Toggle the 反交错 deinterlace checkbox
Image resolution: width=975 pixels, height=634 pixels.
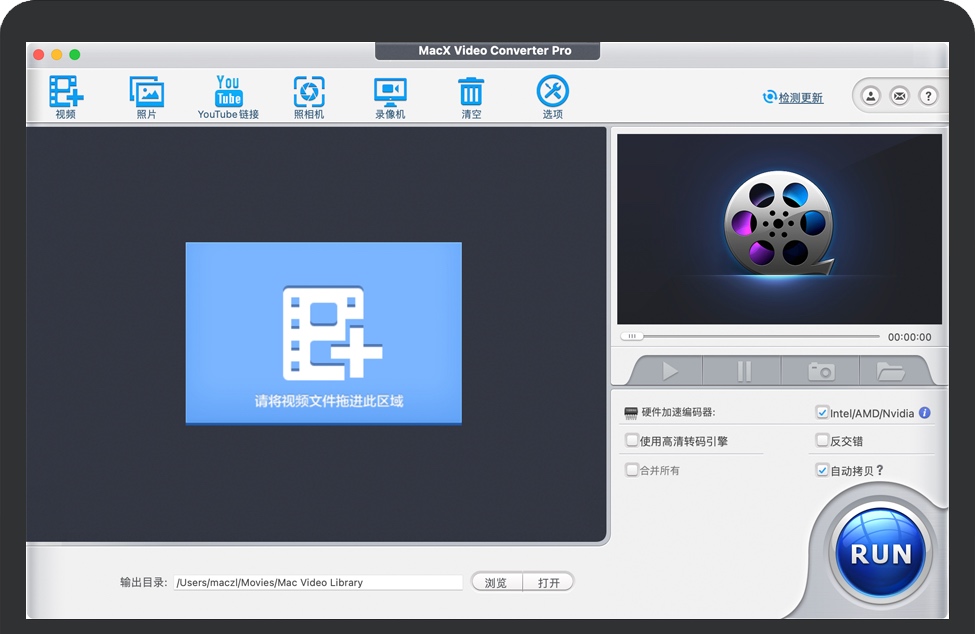tap(822, 440)
